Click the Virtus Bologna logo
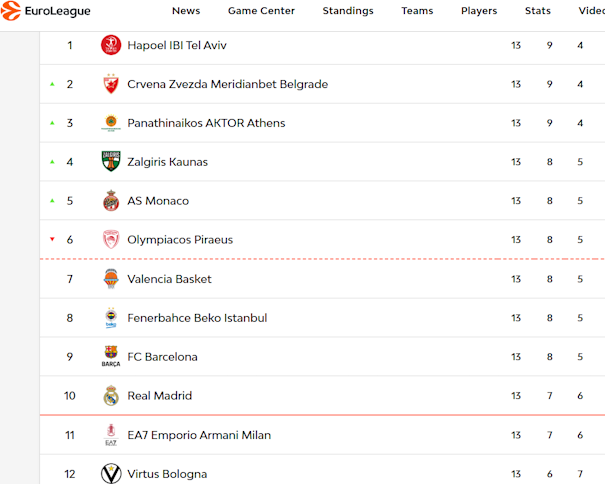Screen dimensions: 605x484 pyautogui.click(x=111, y=473)
